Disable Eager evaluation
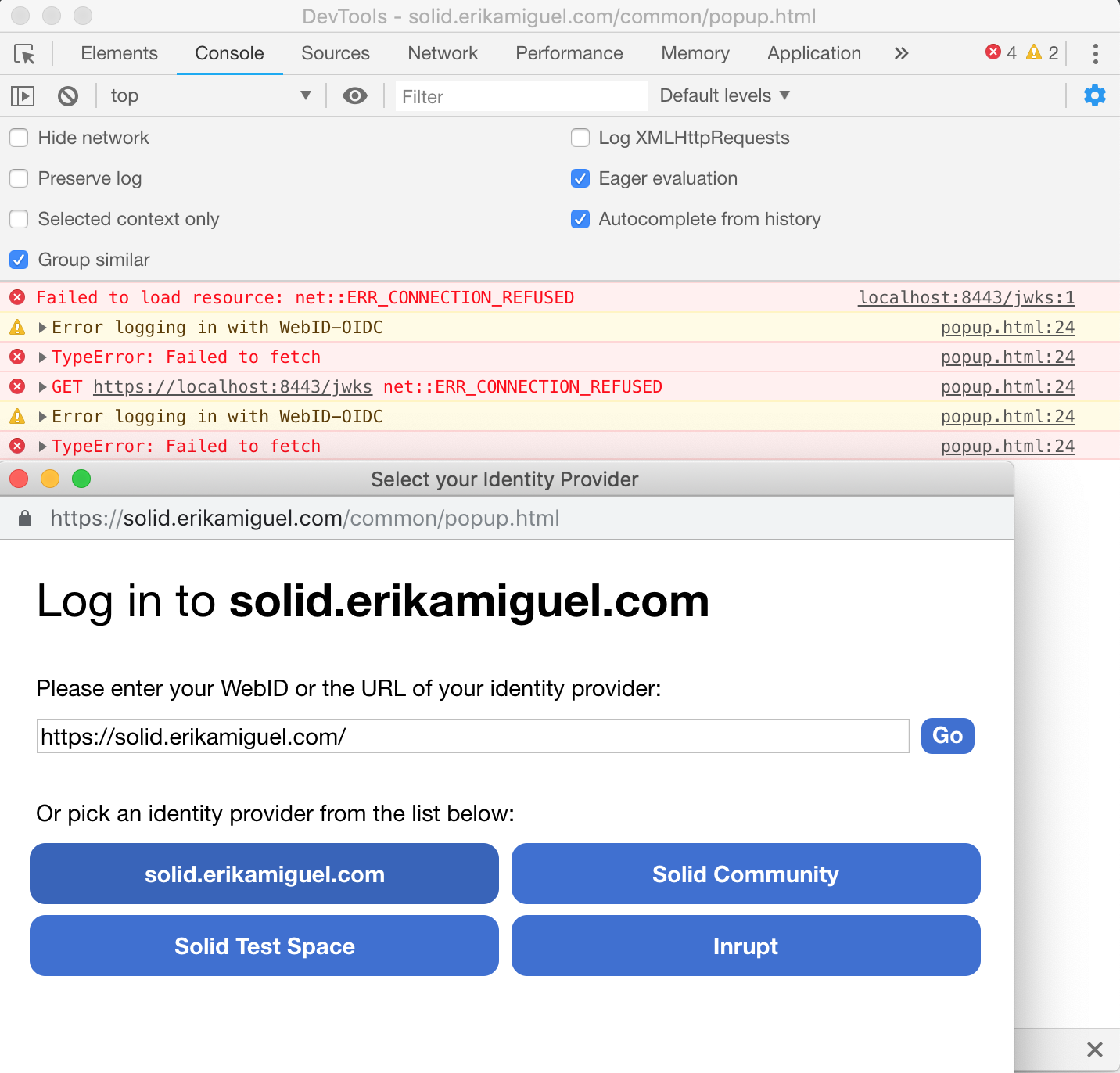Viewport: 1120px width, 1073px height. coord(580,178)
